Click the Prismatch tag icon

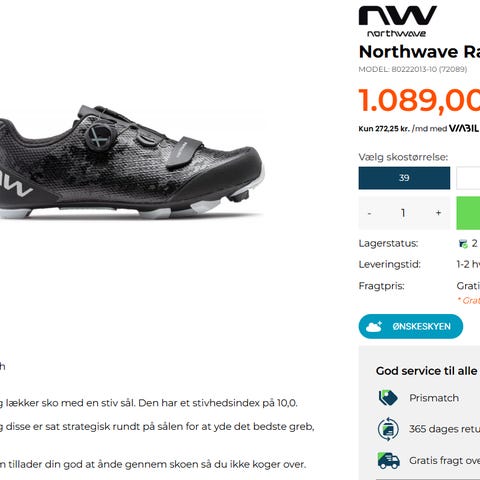(x=388, y=398)
